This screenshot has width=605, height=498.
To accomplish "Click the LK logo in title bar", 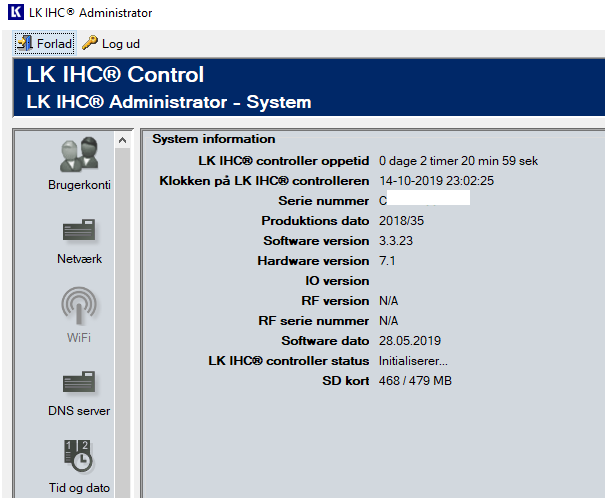I will tap(16, 12).
